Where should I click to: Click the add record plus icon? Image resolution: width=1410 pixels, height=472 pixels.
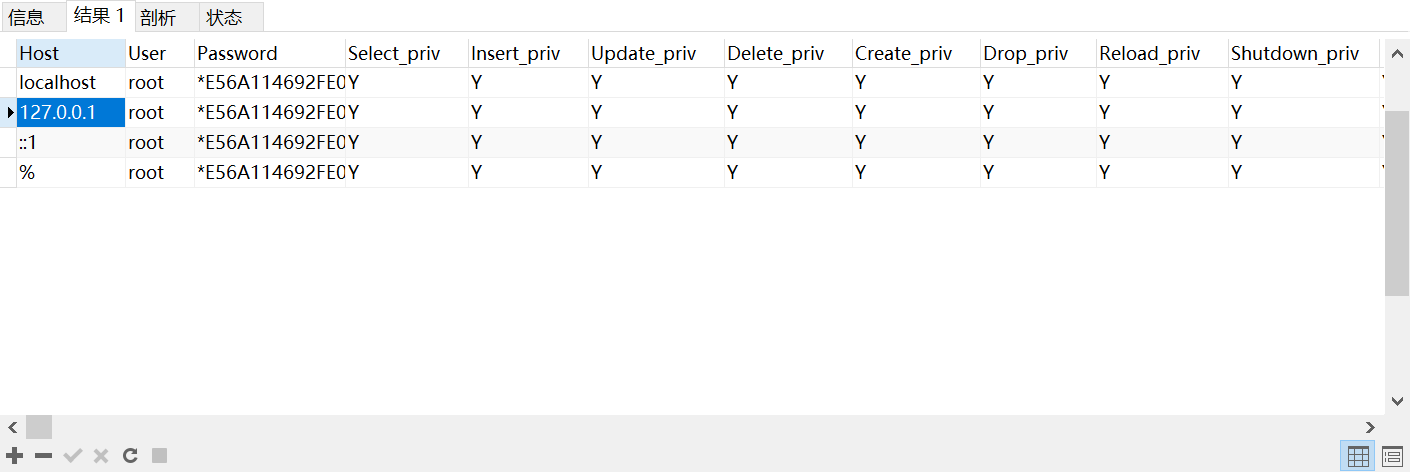15,456
